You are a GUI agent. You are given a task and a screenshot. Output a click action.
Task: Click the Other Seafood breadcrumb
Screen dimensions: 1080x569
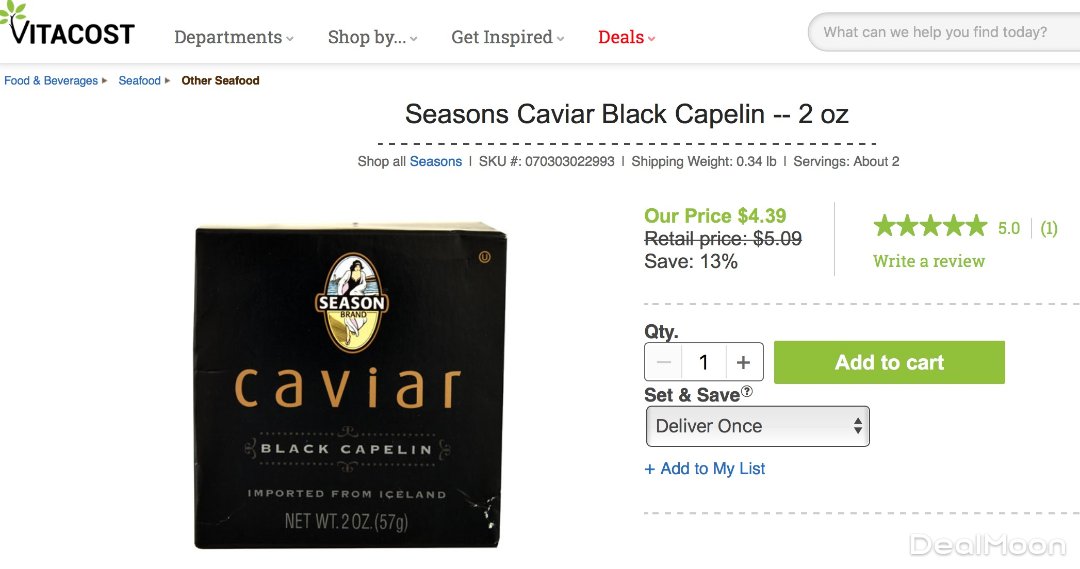click(220, 81)
